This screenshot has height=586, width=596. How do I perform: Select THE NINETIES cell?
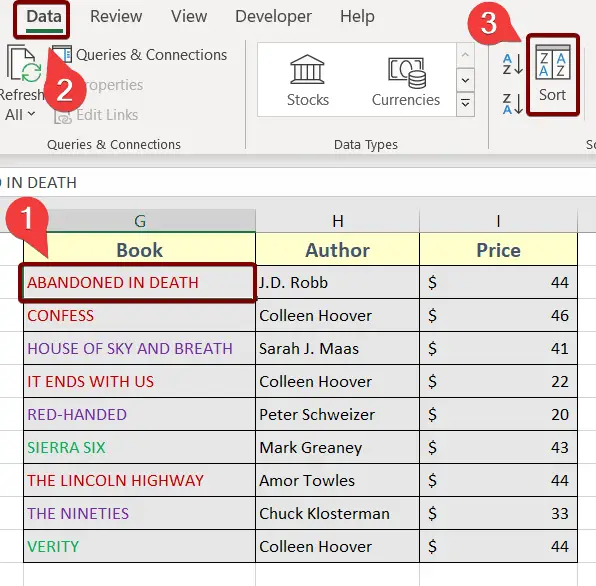point(139,513)
